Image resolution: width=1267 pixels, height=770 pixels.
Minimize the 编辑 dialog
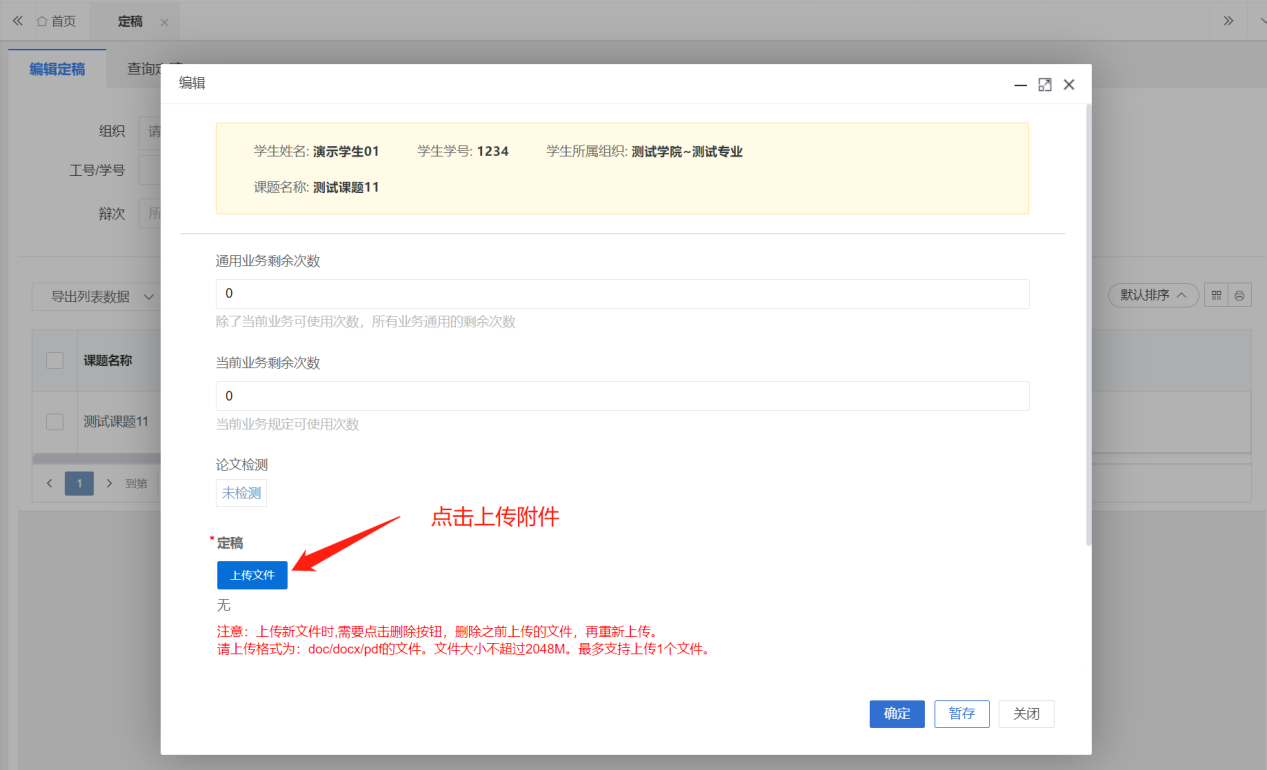pyautogui.click(x=1021, y=86)
